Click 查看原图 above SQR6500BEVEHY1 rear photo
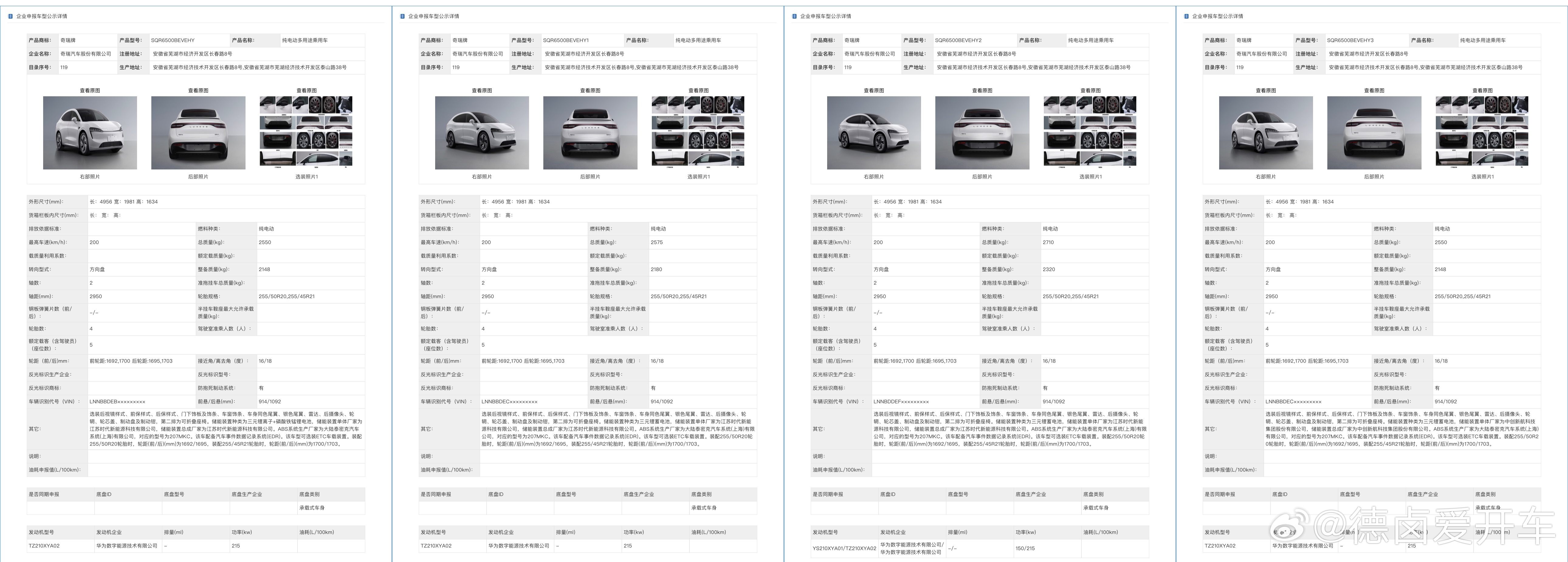 tap(590, 90)
